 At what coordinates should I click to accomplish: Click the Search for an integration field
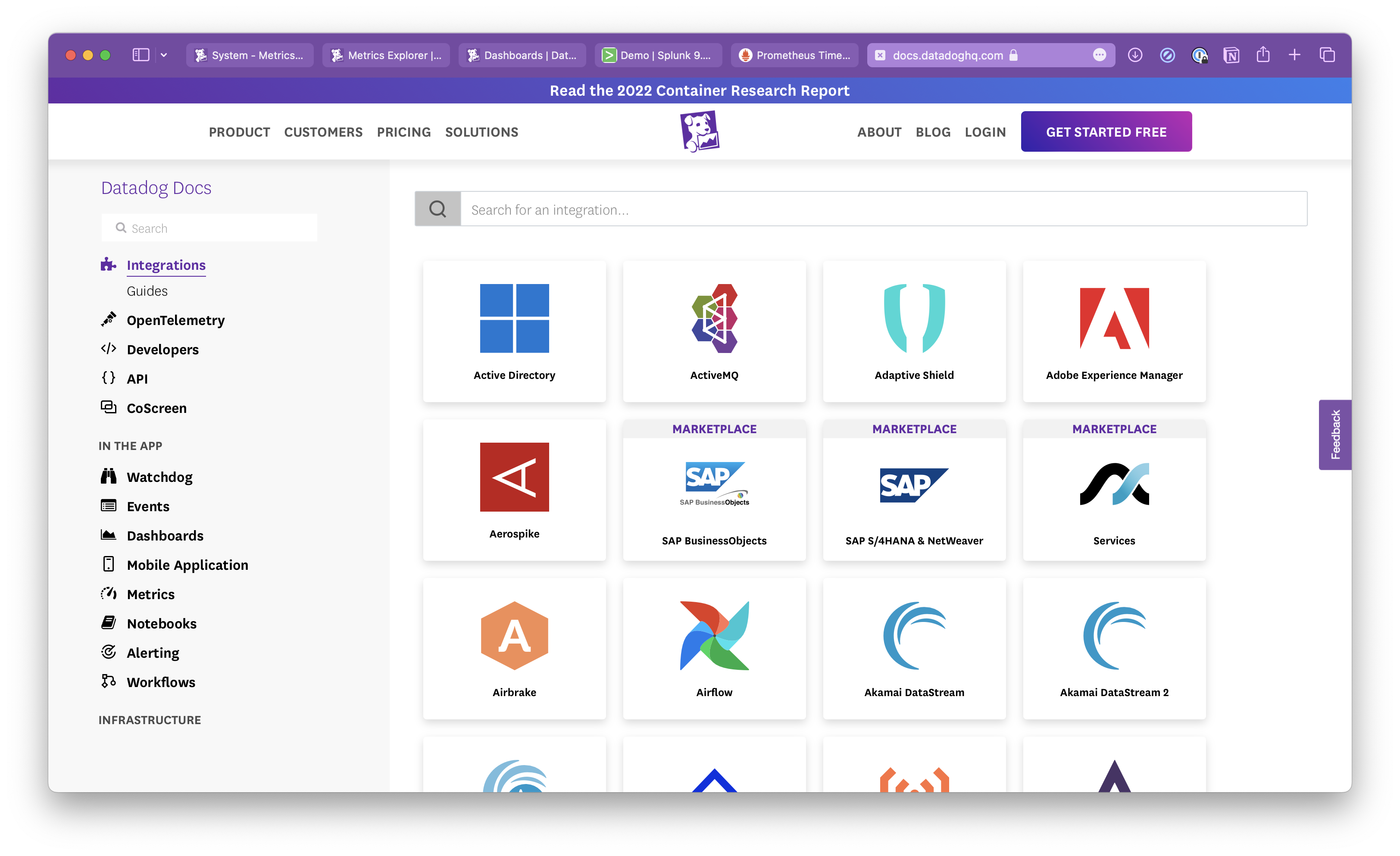pos(884,209)
